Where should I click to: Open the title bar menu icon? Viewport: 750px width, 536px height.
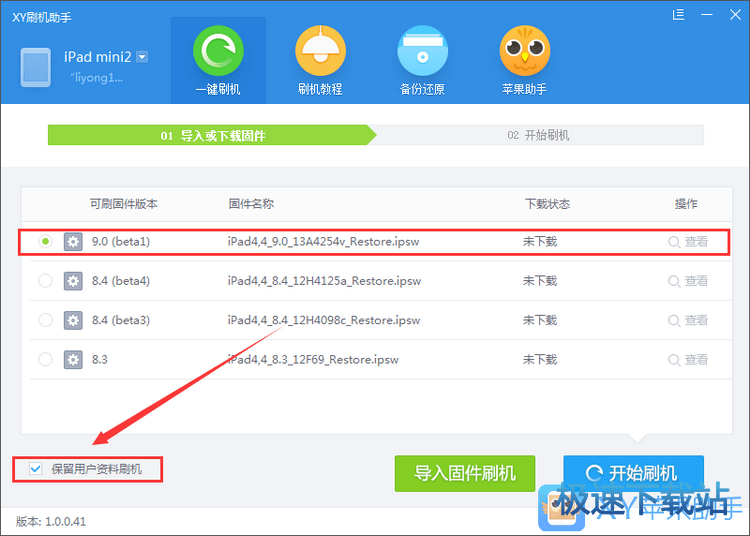tap(678, 15)
